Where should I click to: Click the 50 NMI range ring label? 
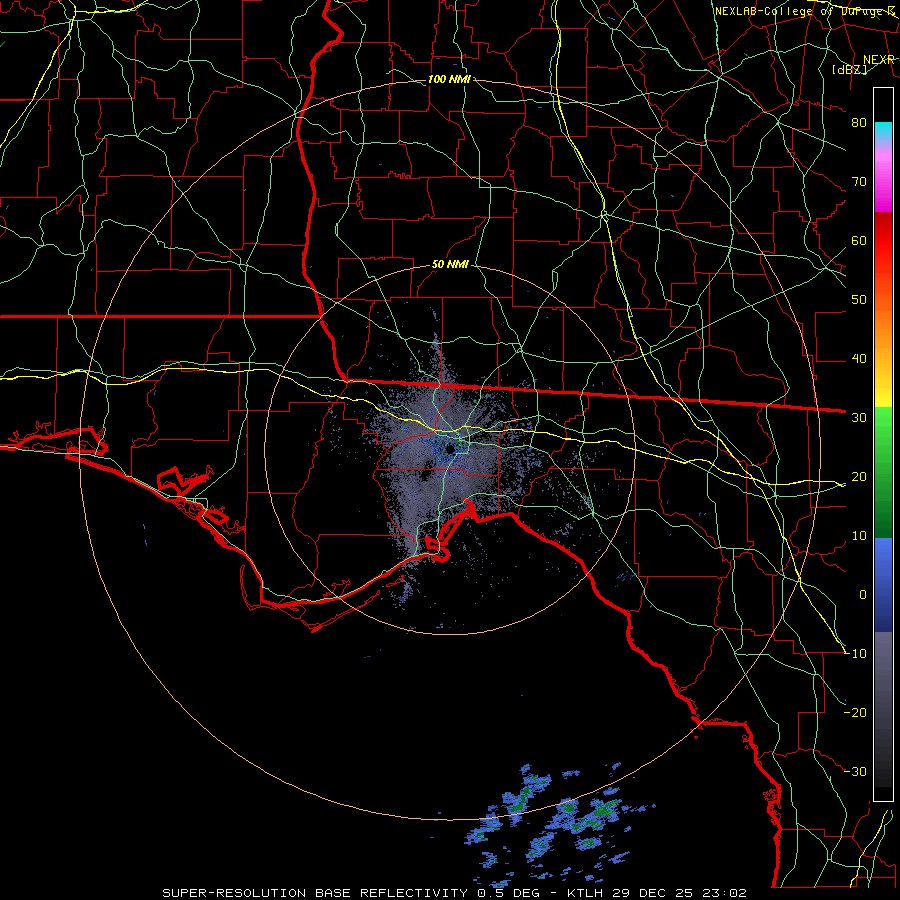tap(450, 265)
